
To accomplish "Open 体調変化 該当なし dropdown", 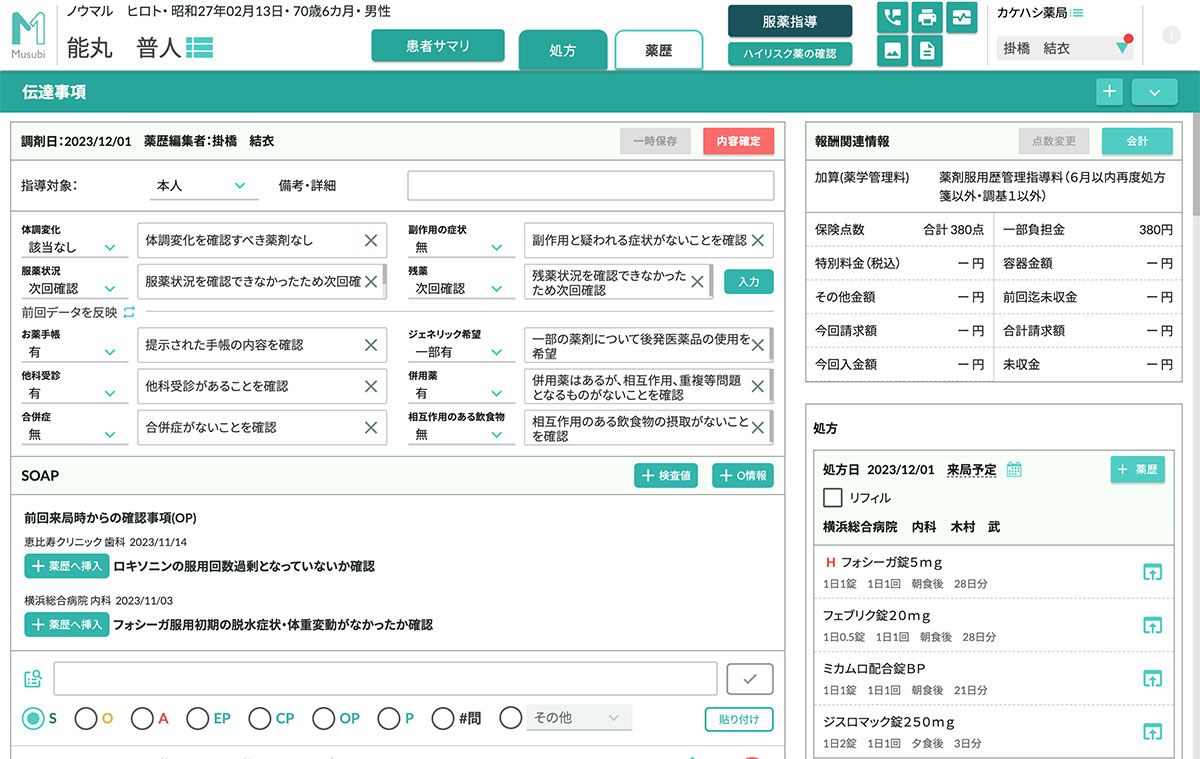I will (74, 247).
